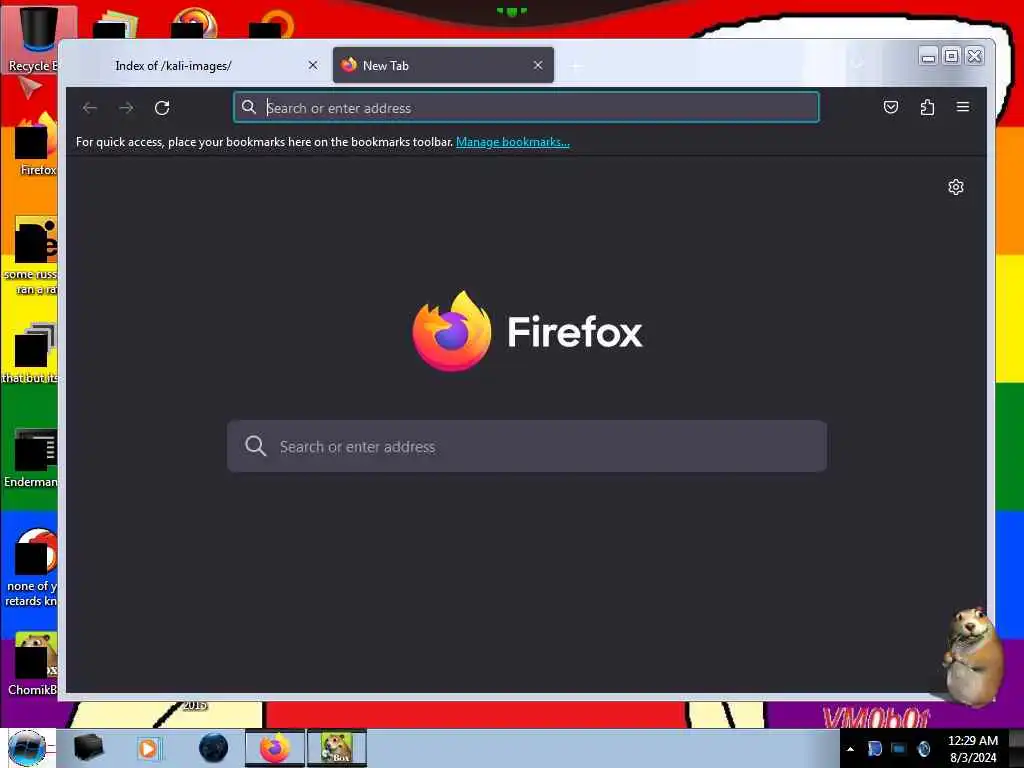Click the Firefox taskbar button
Viewport: 1024px width, 768px height.
pos(274,748)
